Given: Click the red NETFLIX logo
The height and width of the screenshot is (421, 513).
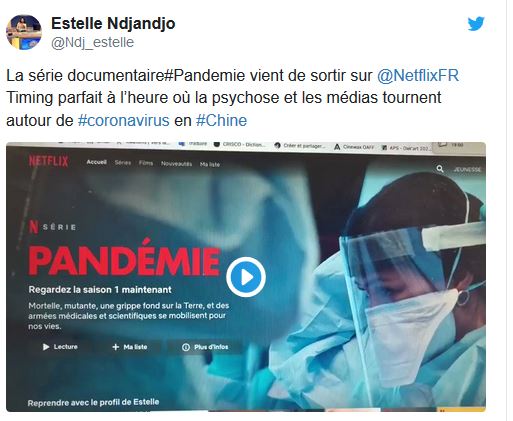Looking at the screenshot, I should (48, 161).
